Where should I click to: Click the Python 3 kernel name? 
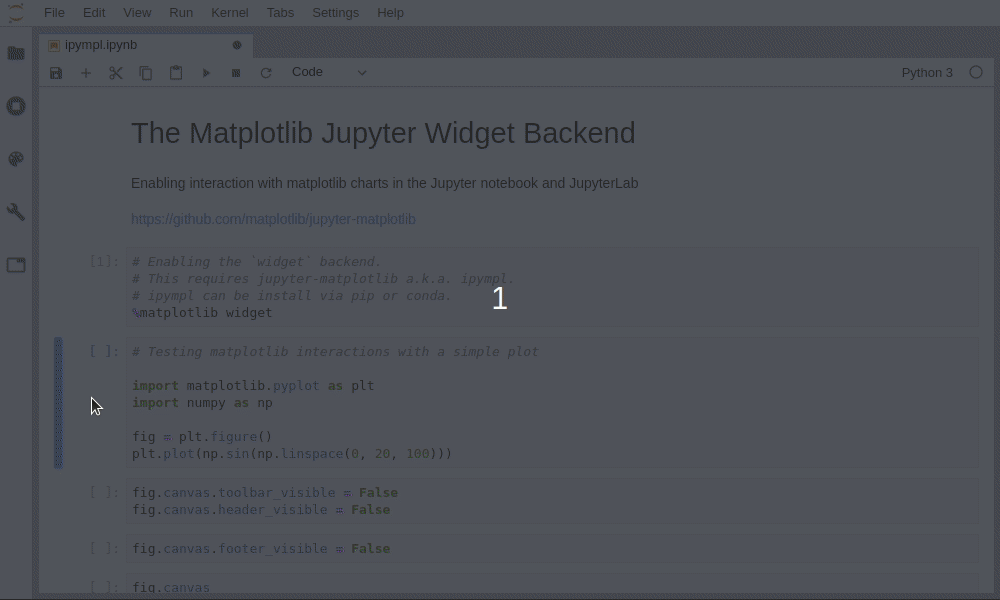(926, 72)
